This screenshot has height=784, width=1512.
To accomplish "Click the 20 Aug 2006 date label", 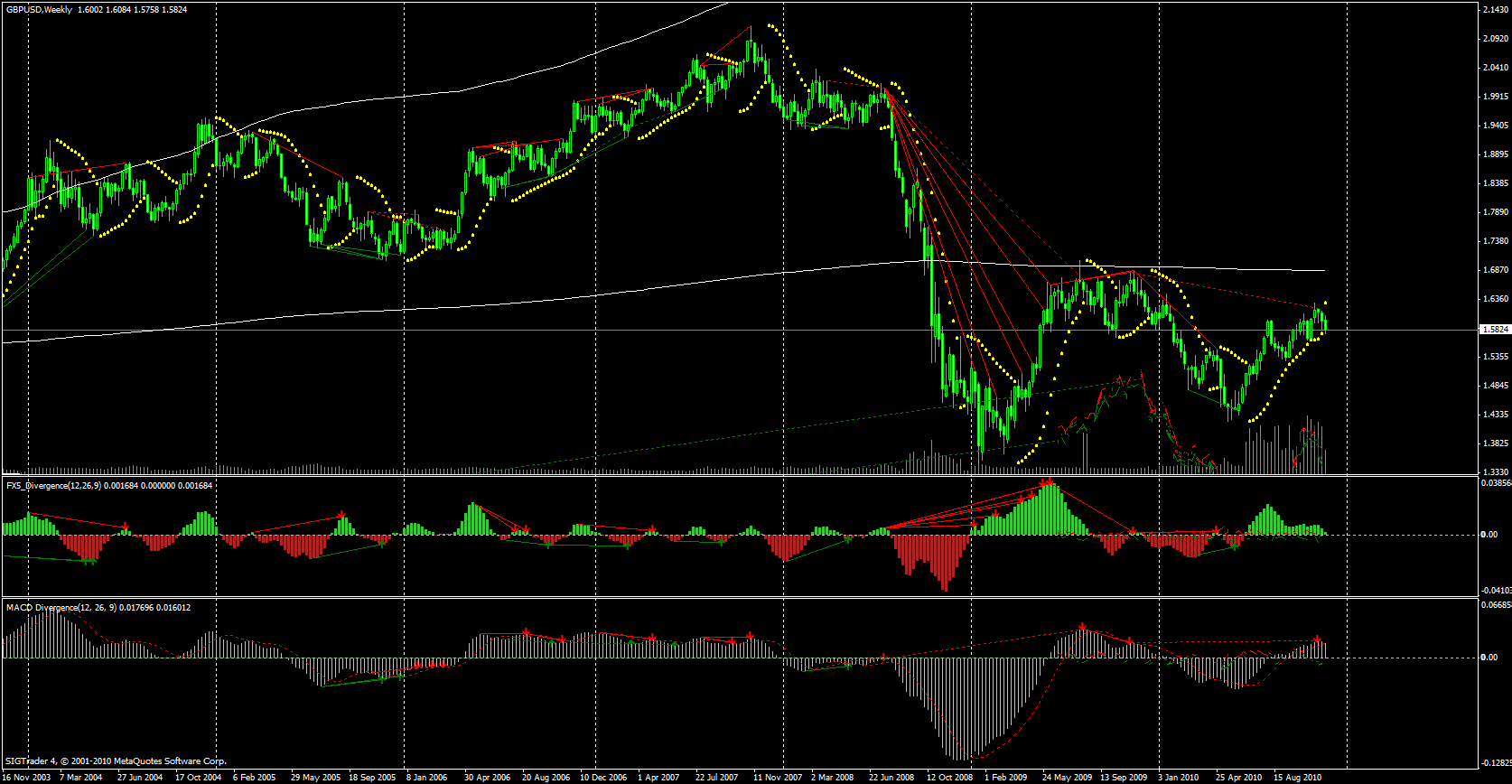I will [546, 777].
